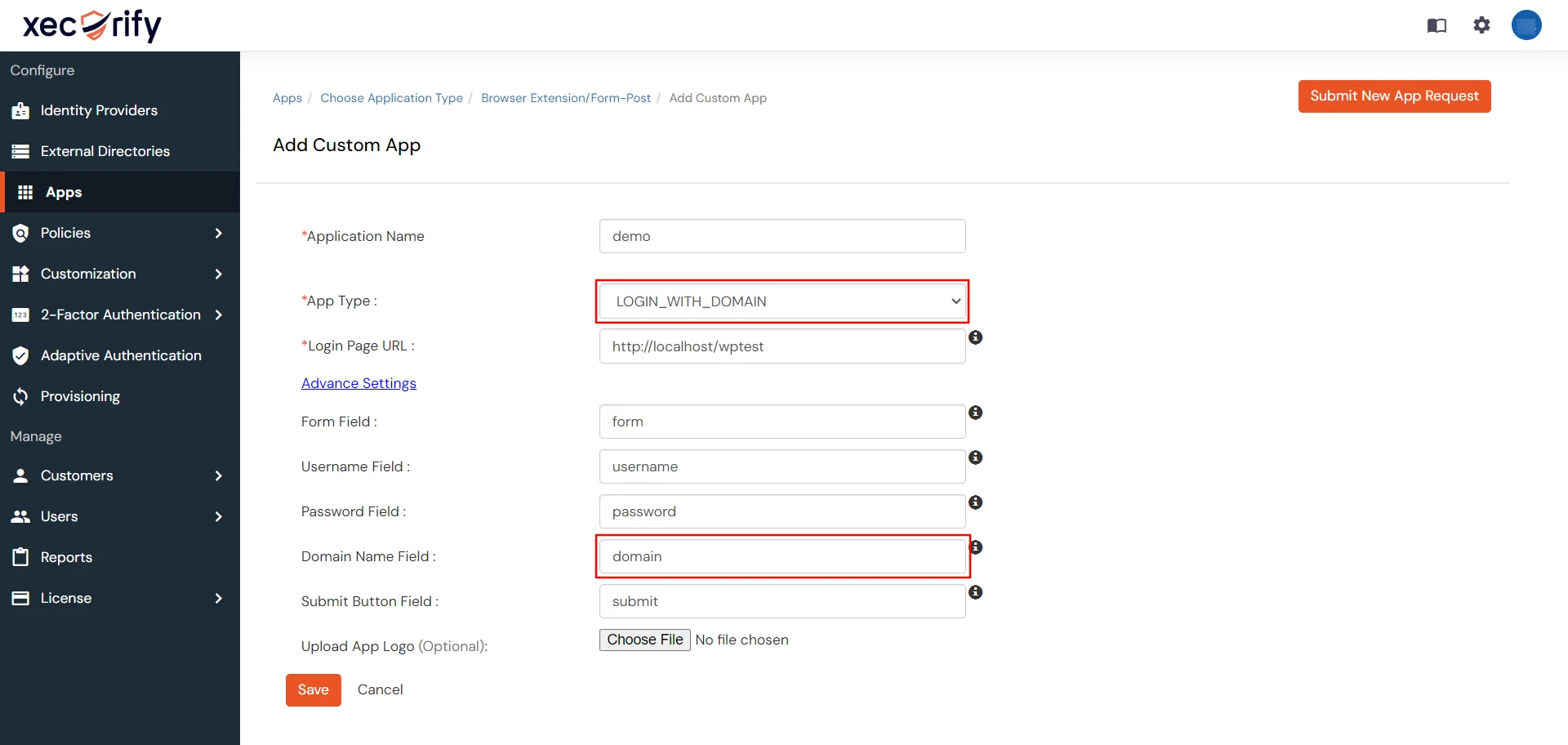Screen dimensions: 1568x745
Task: Click the Domain Name Field input box
Action: tap(781, 556)
